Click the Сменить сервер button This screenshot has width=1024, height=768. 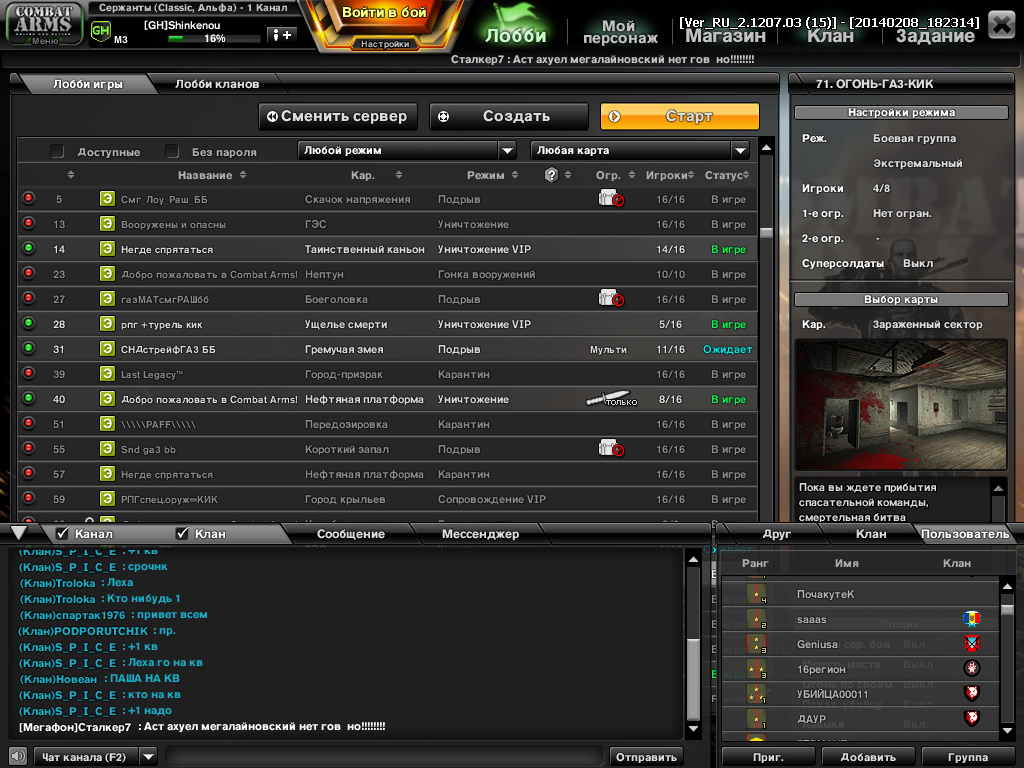338,116
